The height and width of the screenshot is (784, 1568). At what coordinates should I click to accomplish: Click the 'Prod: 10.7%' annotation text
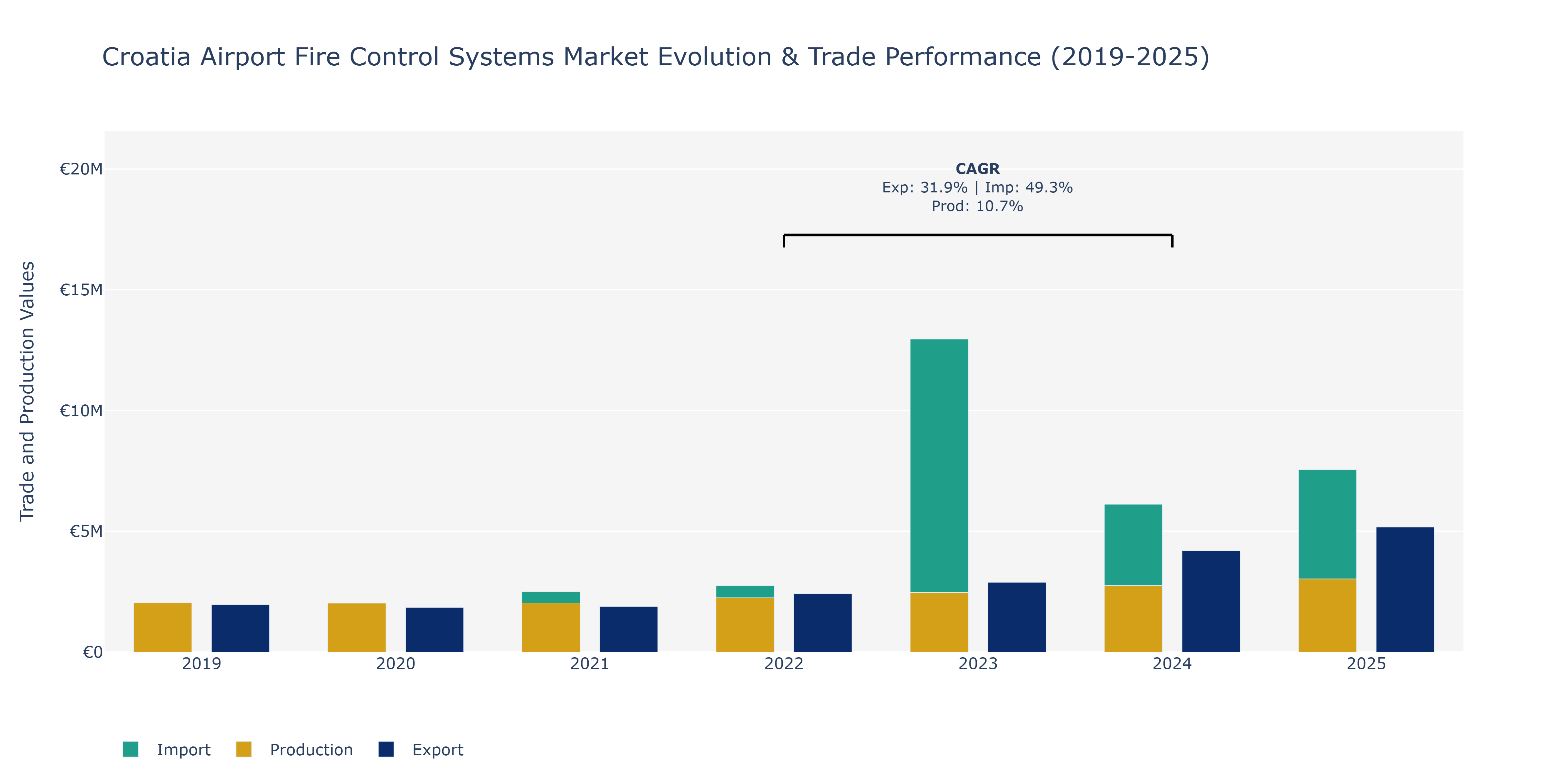pos(978,206)
